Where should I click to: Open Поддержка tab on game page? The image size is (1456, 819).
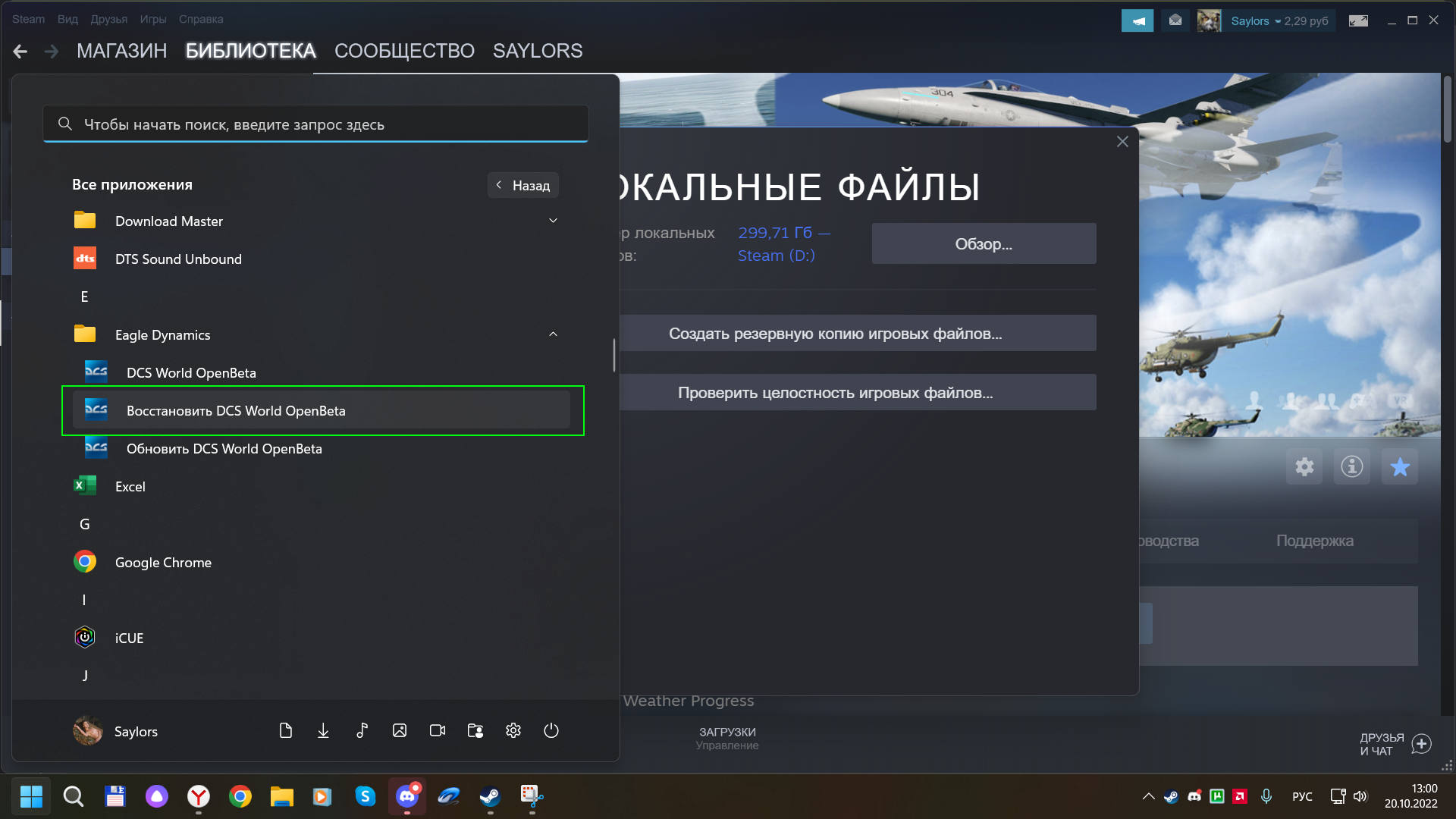click(x=1314, y=541)
